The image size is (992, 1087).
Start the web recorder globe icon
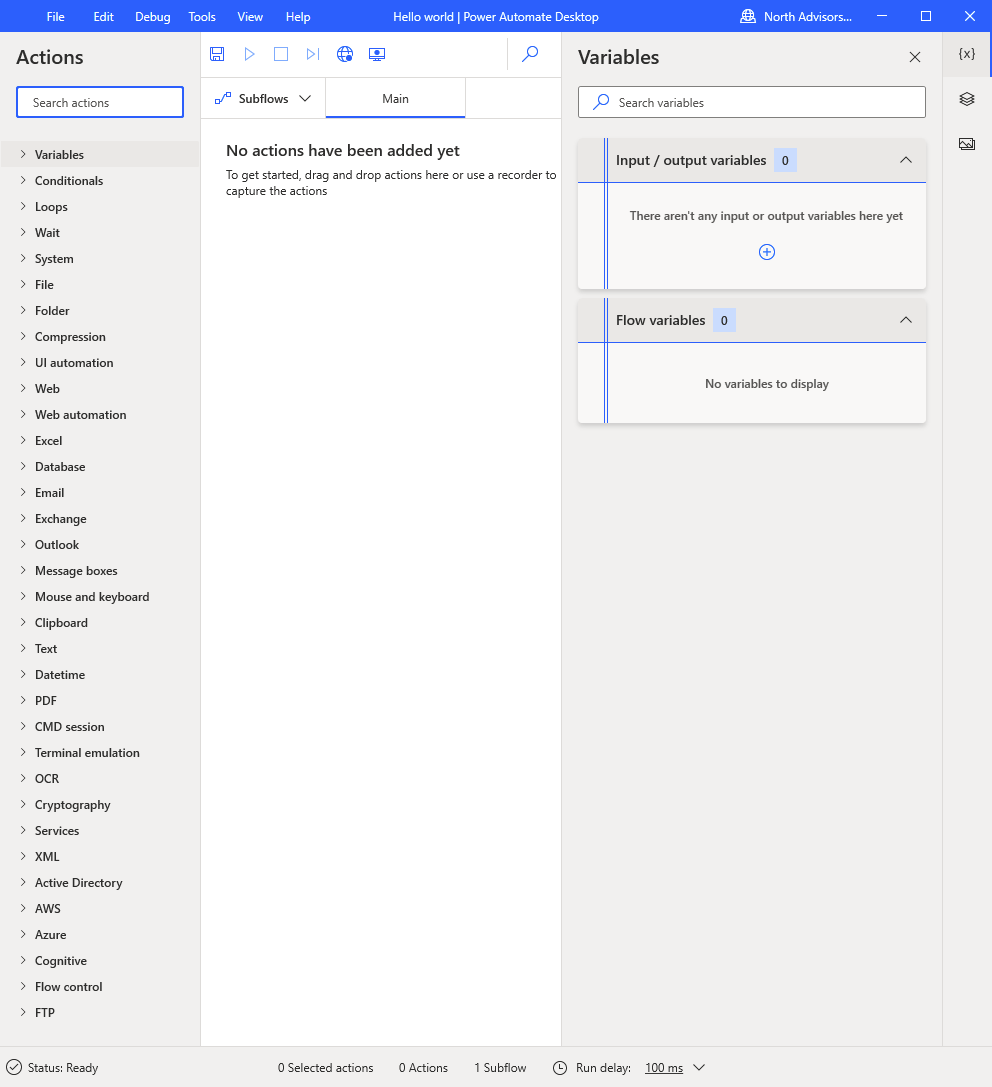click(345, 54)
